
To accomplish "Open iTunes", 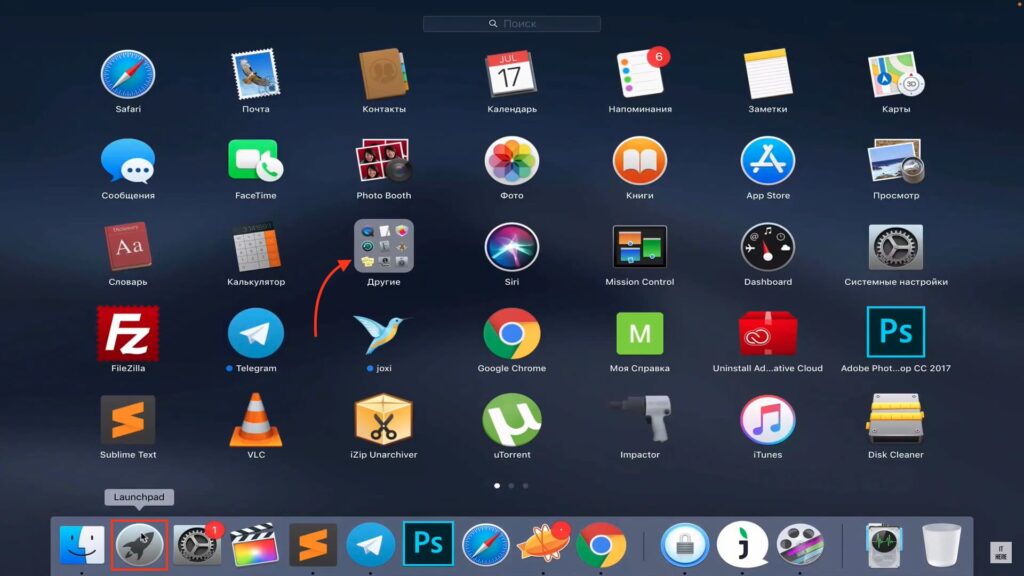I will pos(767,419).
